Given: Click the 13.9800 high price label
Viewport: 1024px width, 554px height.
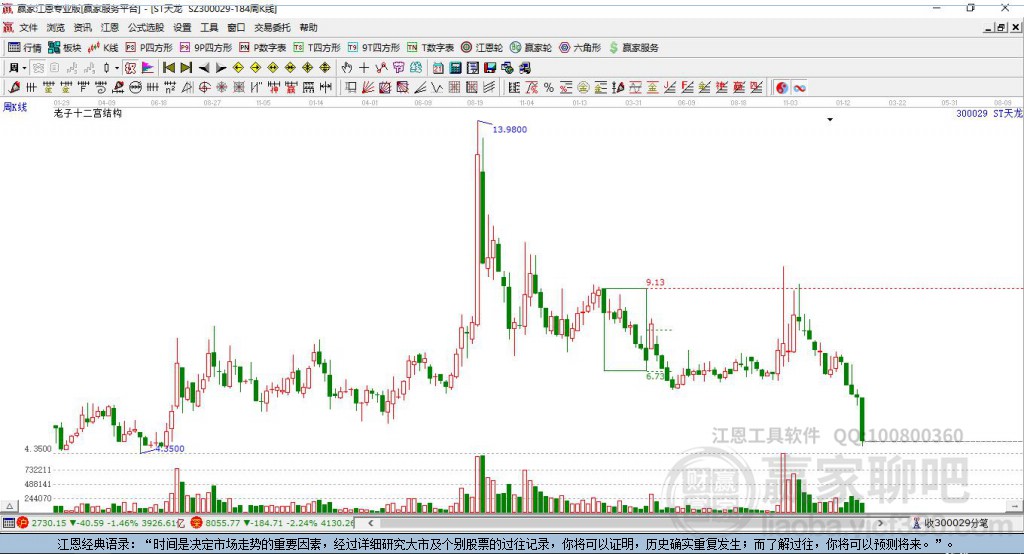Looking at the screenshot, I should coord(509,129).
